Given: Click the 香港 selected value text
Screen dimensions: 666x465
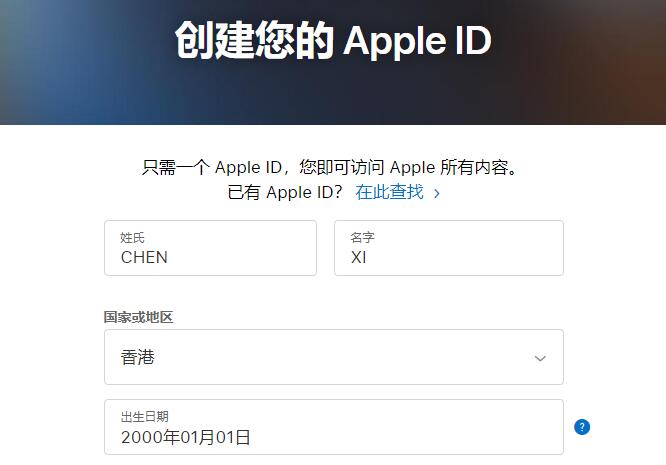Looking at the screenshot, I should click(x=138, y=357).
